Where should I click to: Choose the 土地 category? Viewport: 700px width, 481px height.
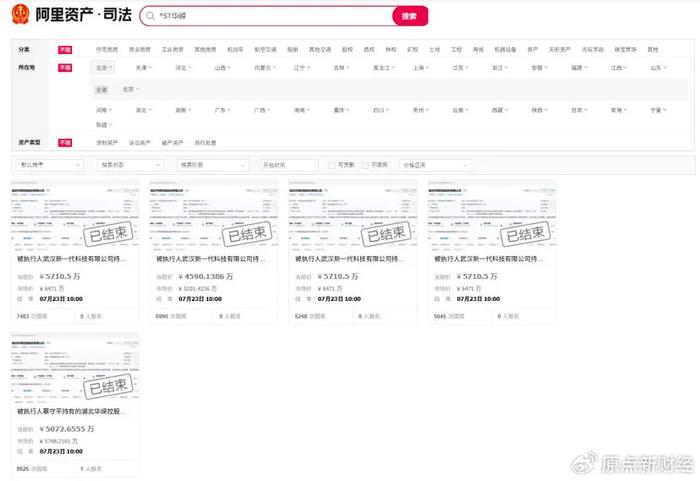pyautogui.click(x=434, y=50)
